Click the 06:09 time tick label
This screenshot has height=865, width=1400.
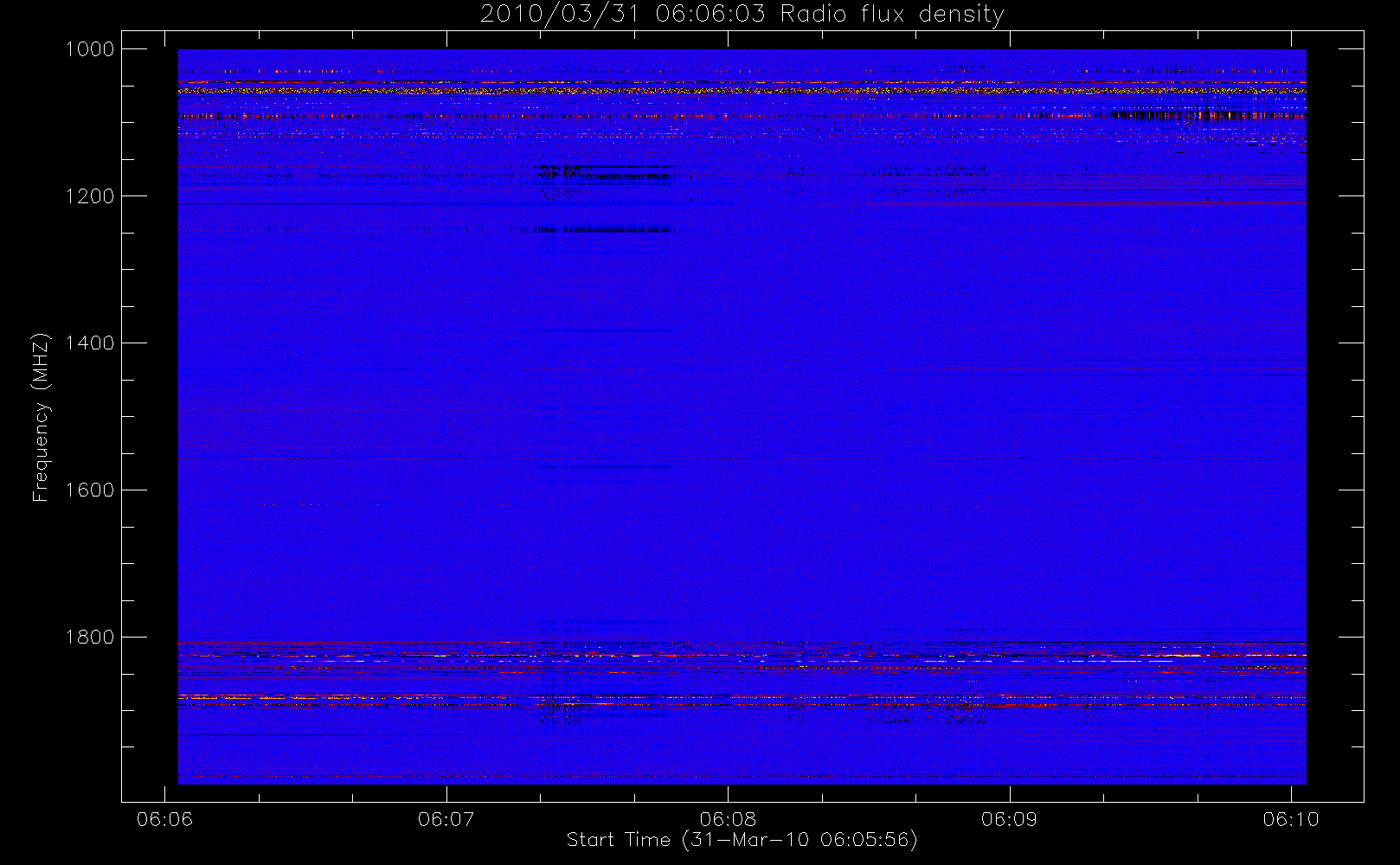1009,819
